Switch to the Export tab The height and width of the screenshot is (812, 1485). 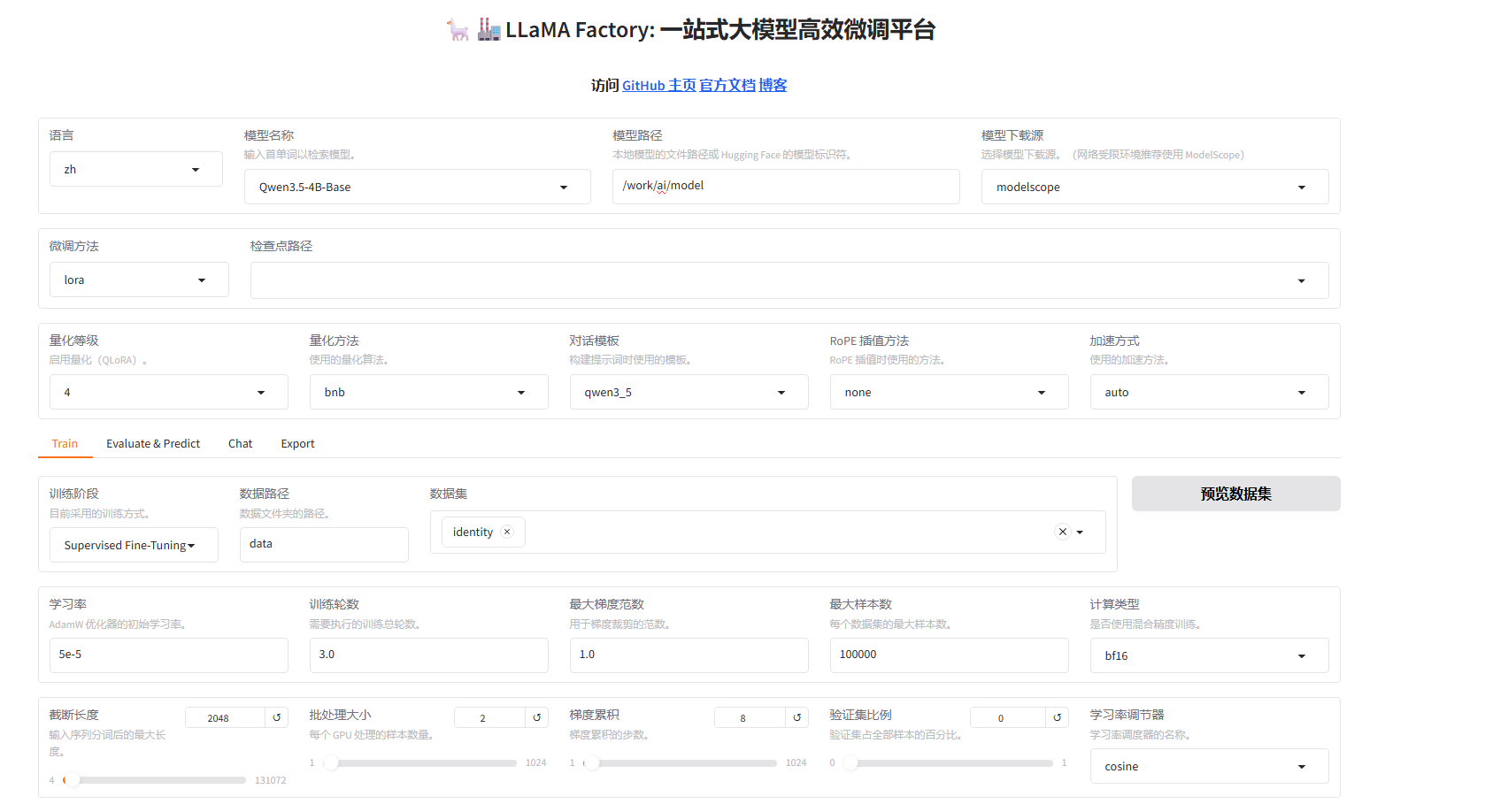pos(297,443)
